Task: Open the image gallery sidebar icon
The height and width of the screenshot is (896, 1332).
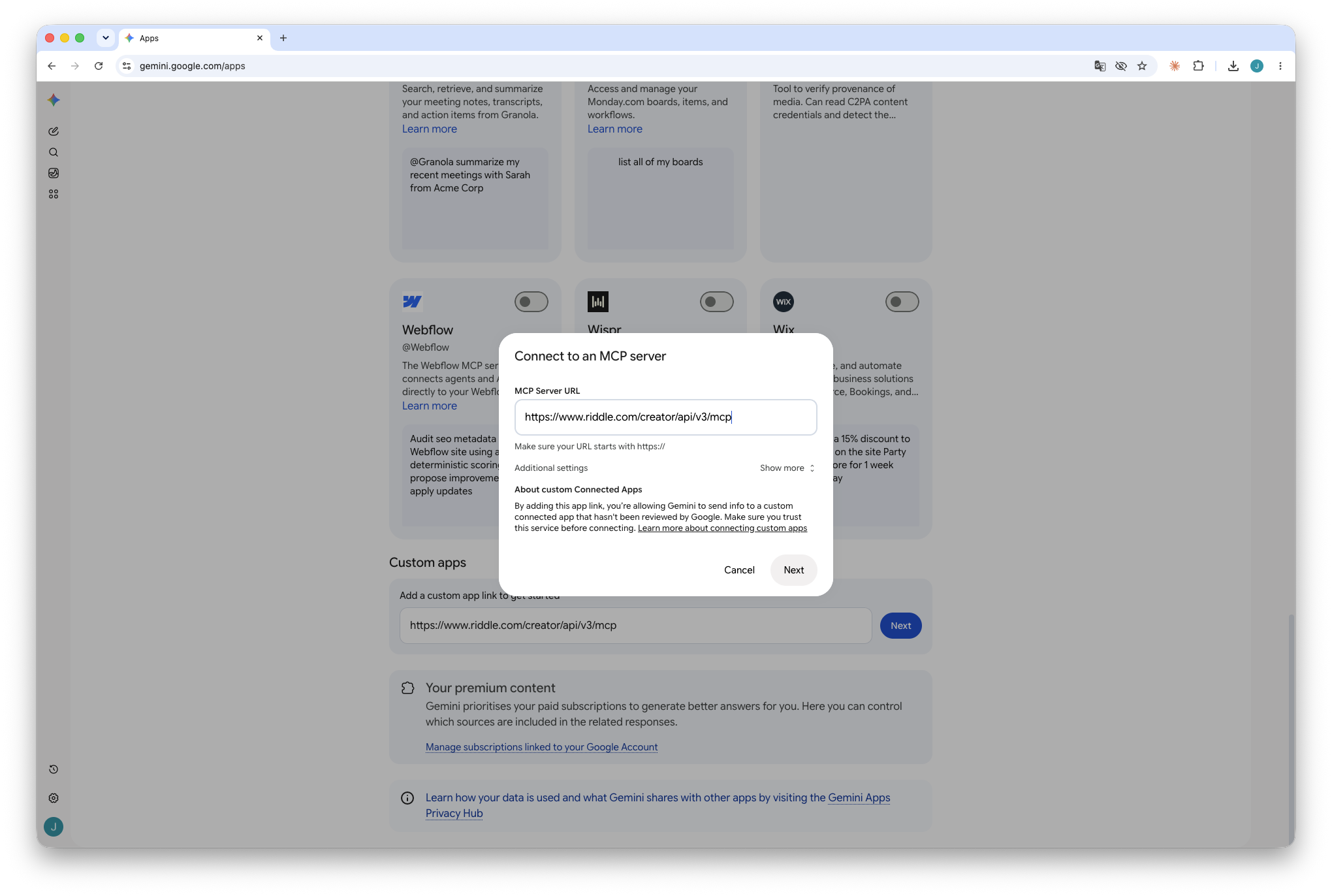Action: 54,173
